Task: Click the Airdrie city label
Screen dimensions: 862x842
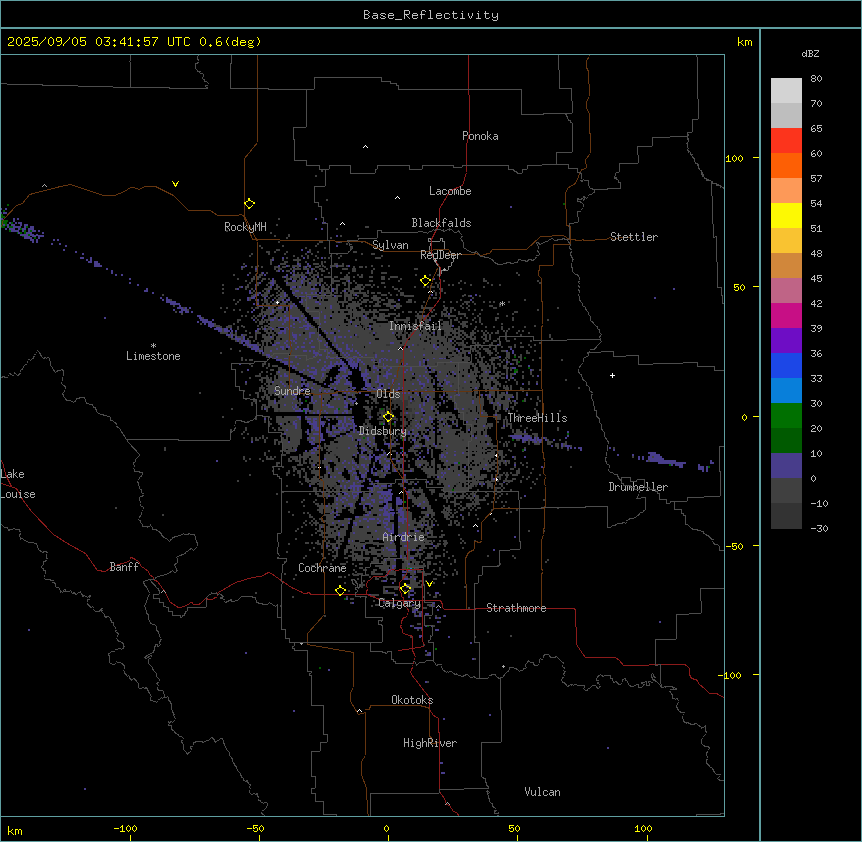Action: [x=404, y=537]
